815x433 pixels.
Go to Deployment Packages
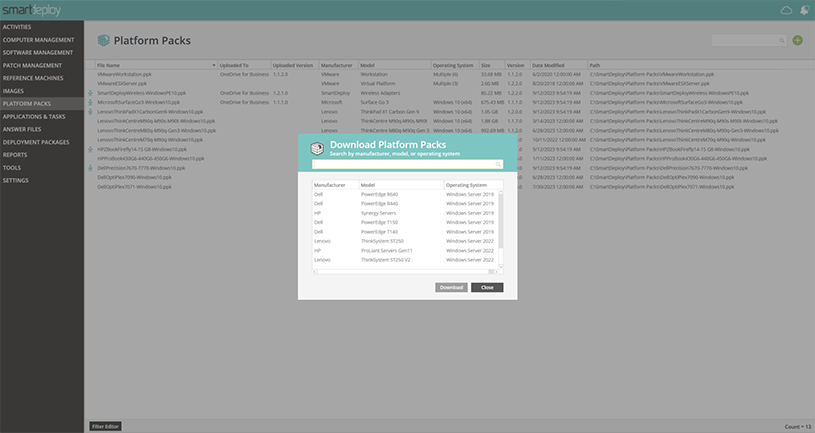point(36,142)
